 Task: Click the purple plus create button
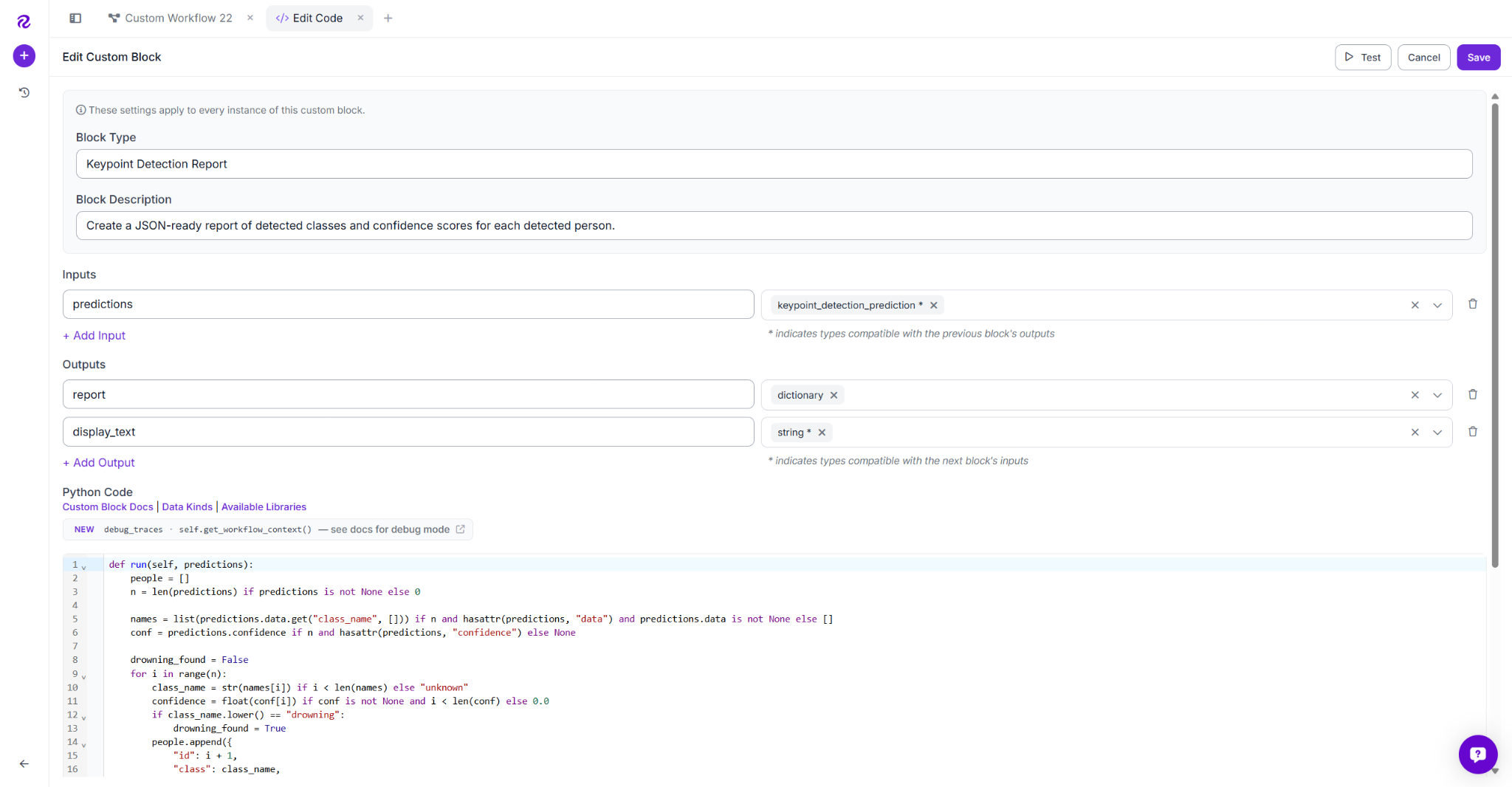pyautogui.click(x=24, y=55)
